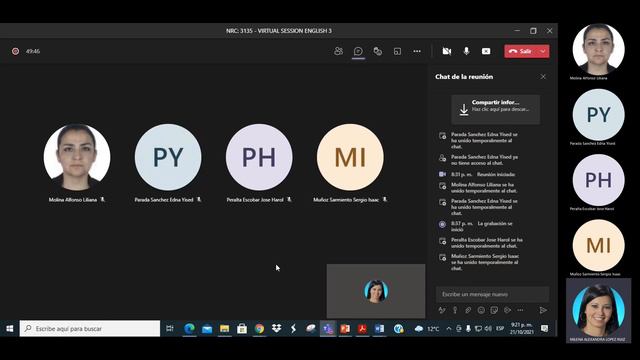Open the help icon on the taskbar
640x360 pixels.
click(398, 329)
